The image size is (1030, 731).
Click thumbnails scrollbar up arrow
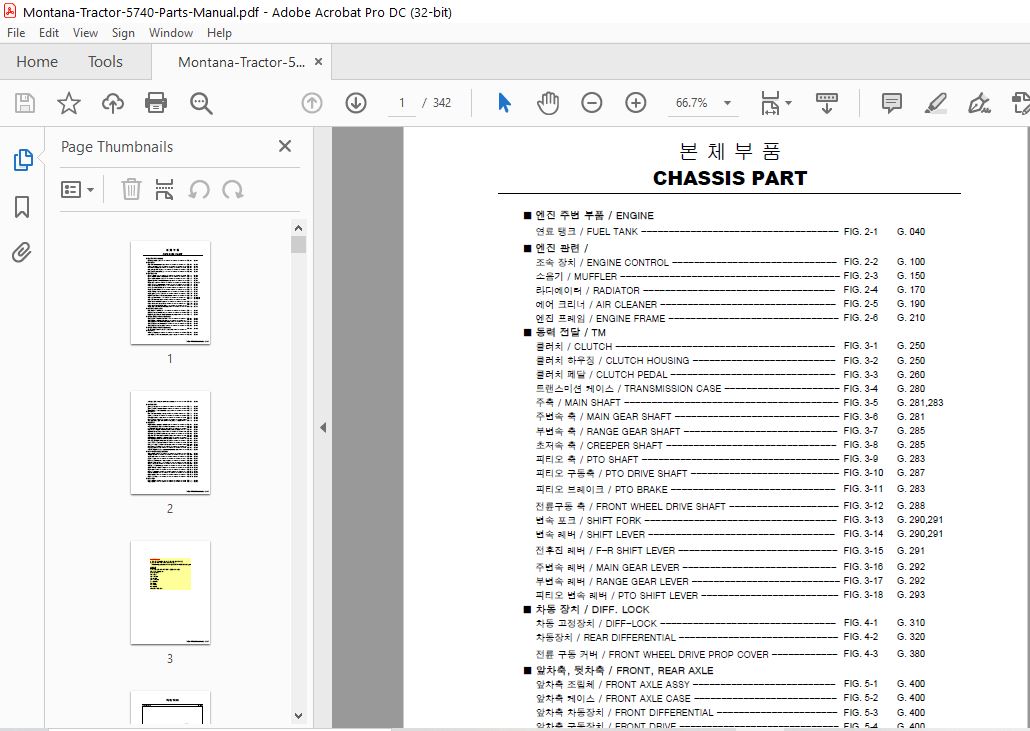(x=298, y=228)
